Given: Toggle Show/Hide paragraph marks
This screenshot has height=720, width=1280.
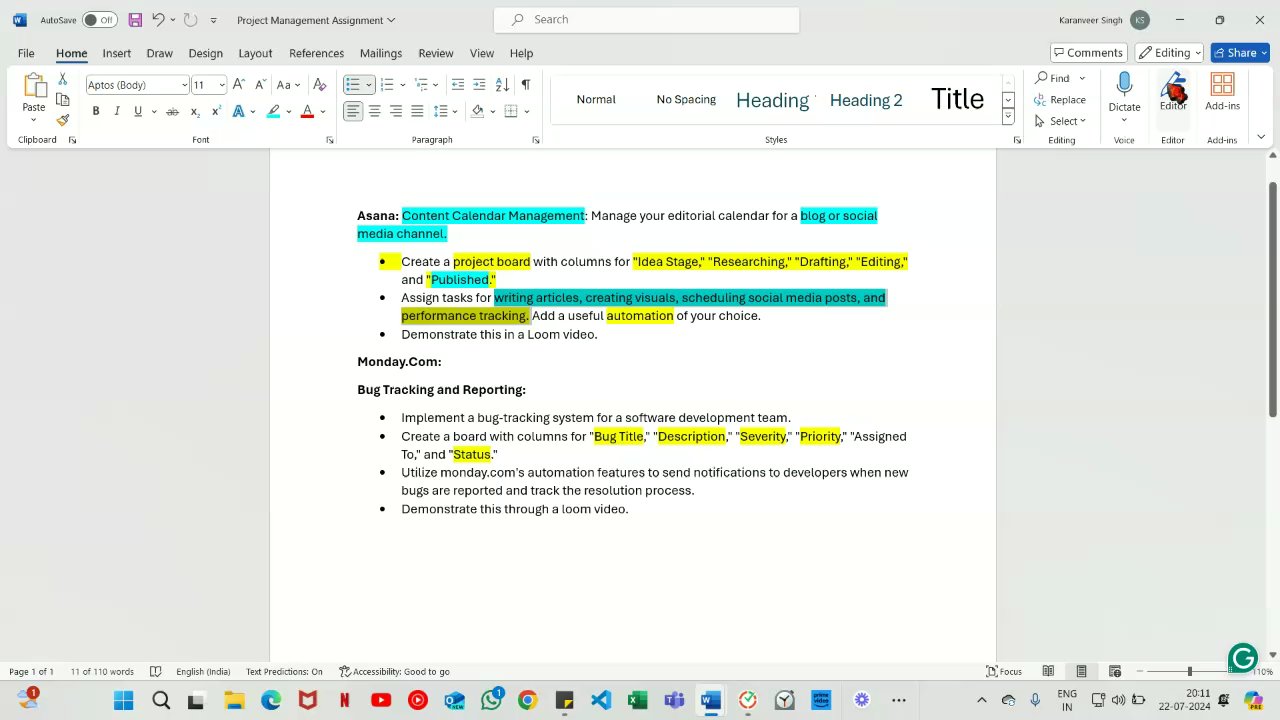Looking at the screenshot, I should click(x=525, y=85).
